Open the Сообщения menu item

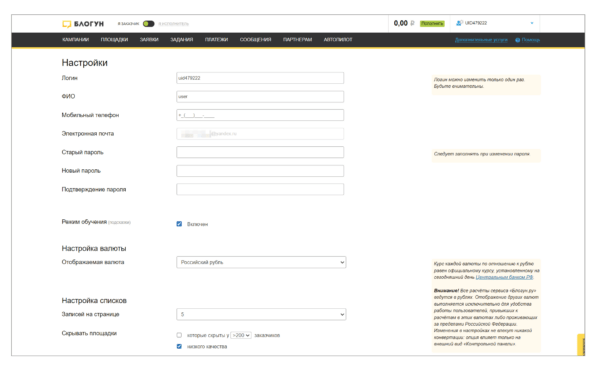(255, 39)
